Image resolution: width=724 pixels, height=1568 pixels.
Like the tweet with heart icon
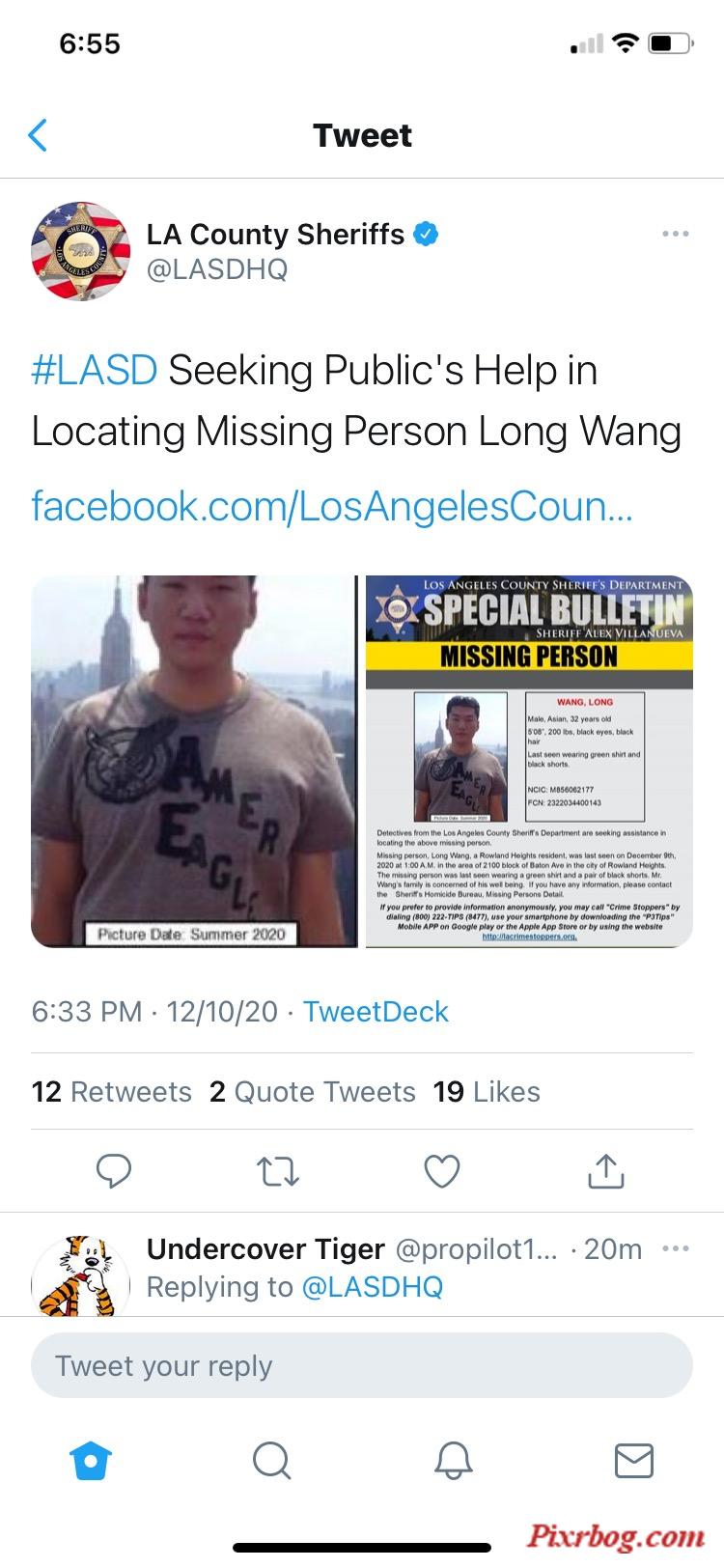pyautogui.click(x=442, y=1171)
